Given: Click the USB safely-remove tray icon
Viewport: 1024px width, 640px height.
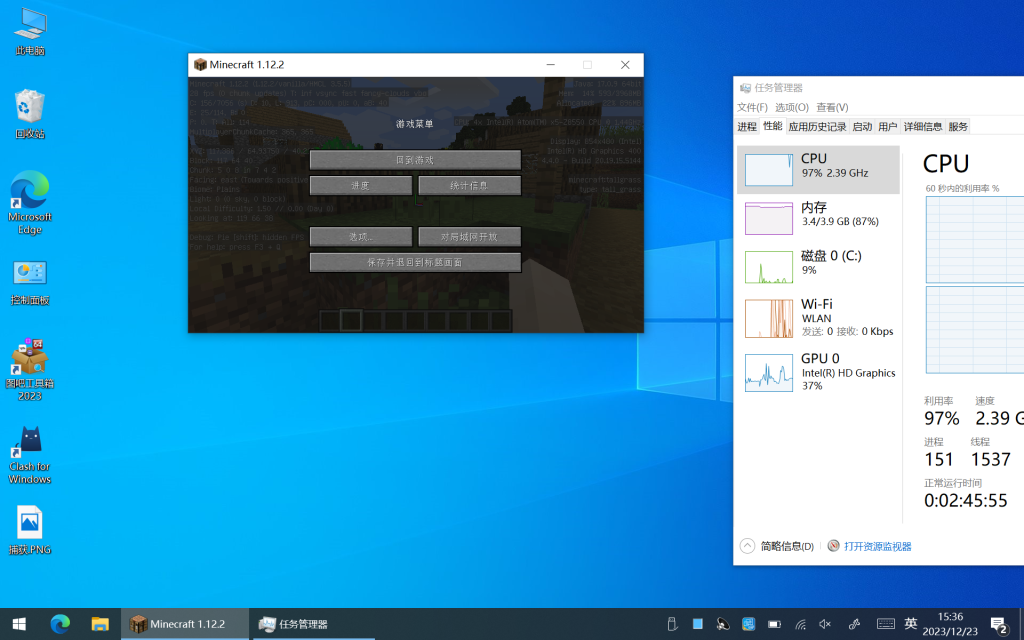Looking at the screenshot, I should coord(672,624).
